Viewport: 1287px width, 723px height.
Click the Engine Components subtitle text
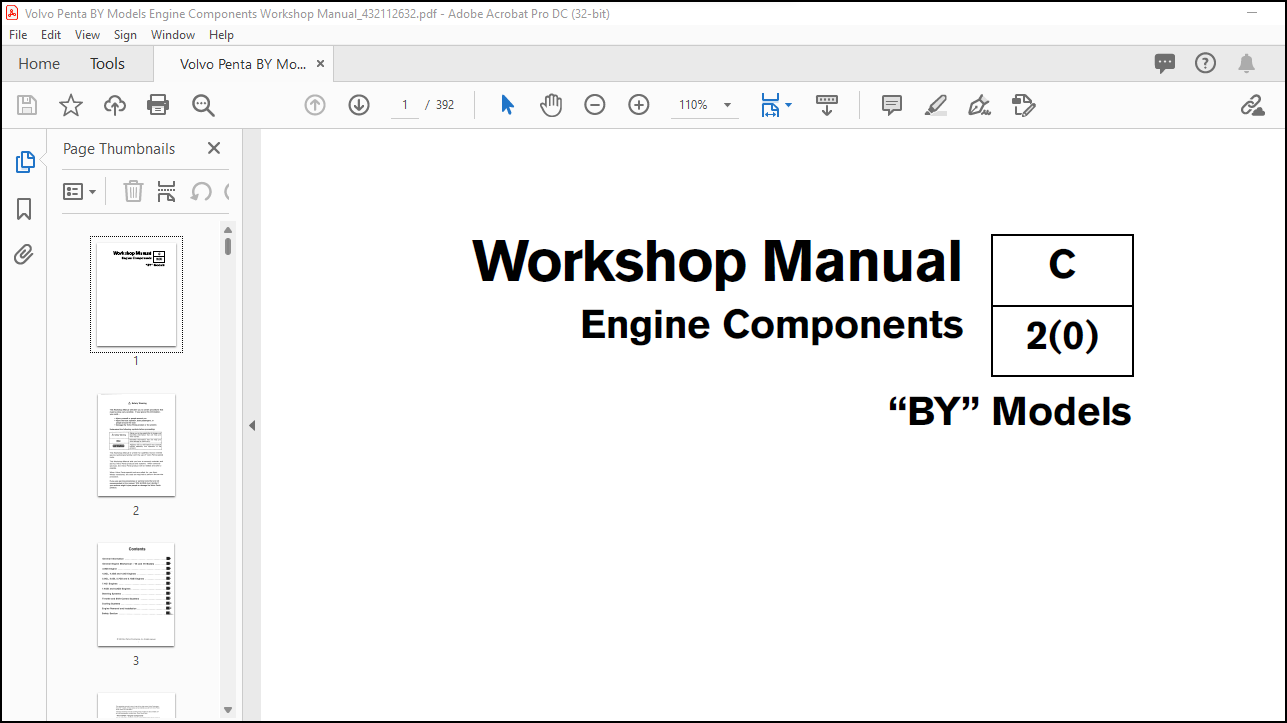[x=772, y=324]
